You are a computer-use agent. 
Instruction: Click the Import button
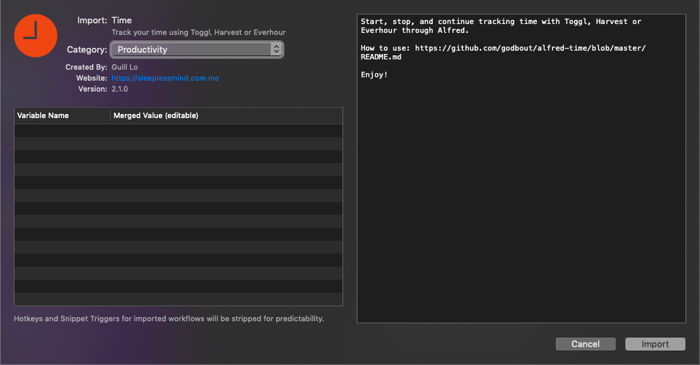tap(655, 344)
